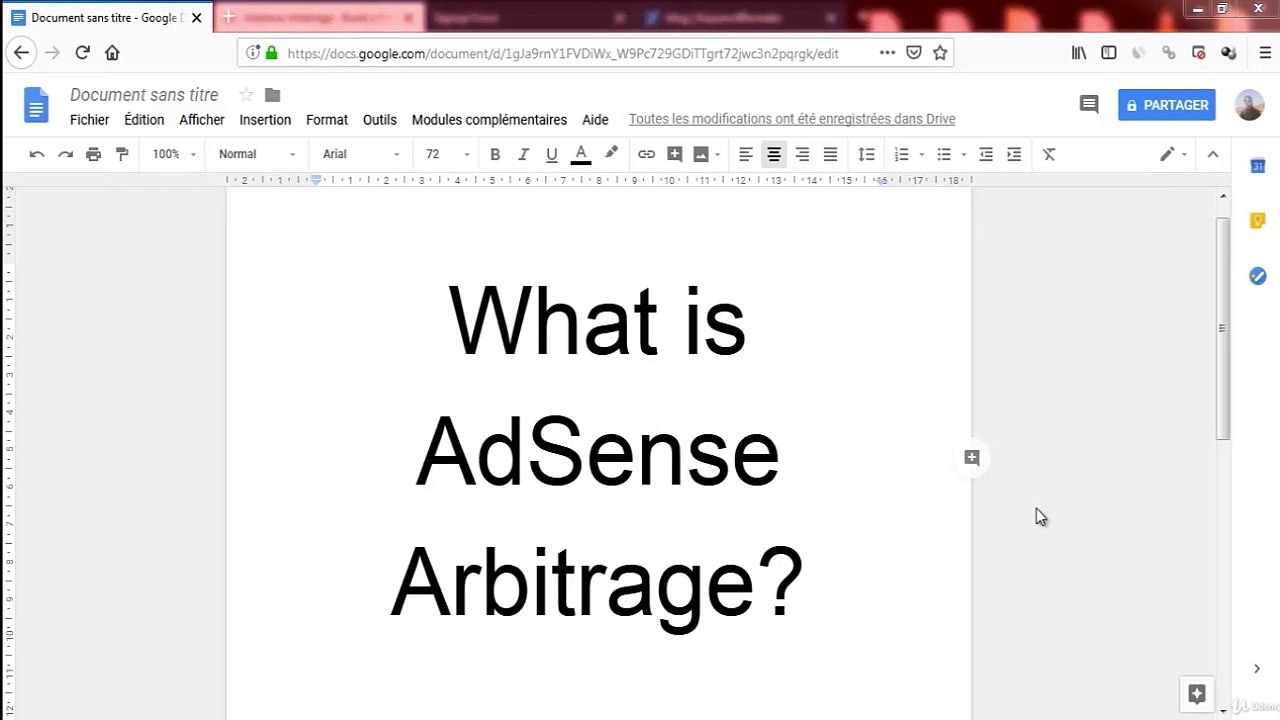
Task: Undo the last edit in toolbar
Action: [x=37, y=154]
